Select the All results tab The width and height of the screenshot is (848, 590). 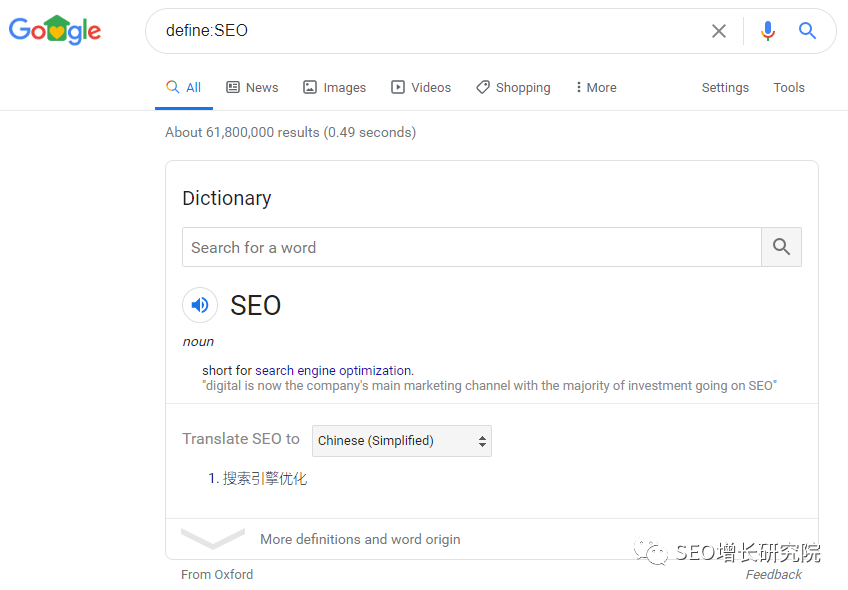click(185, 88)
